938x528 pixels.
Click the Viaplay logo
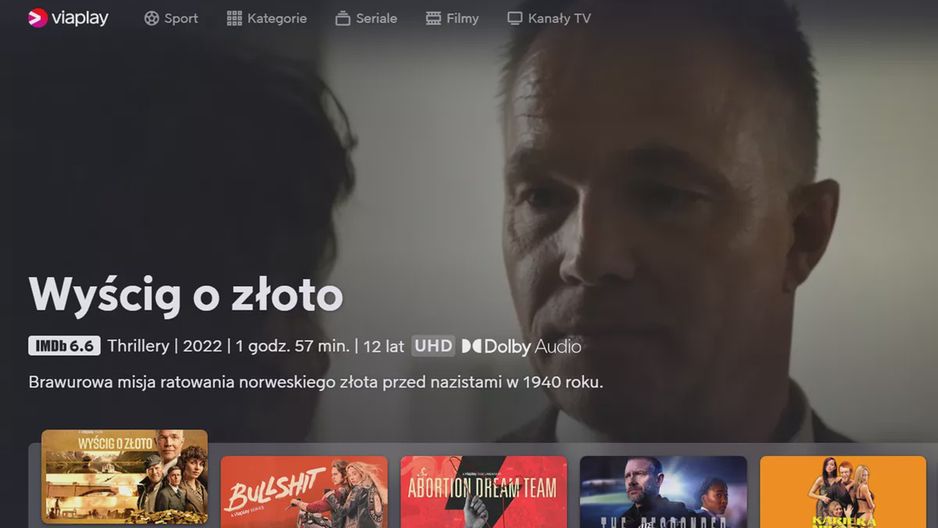(68, 18)
